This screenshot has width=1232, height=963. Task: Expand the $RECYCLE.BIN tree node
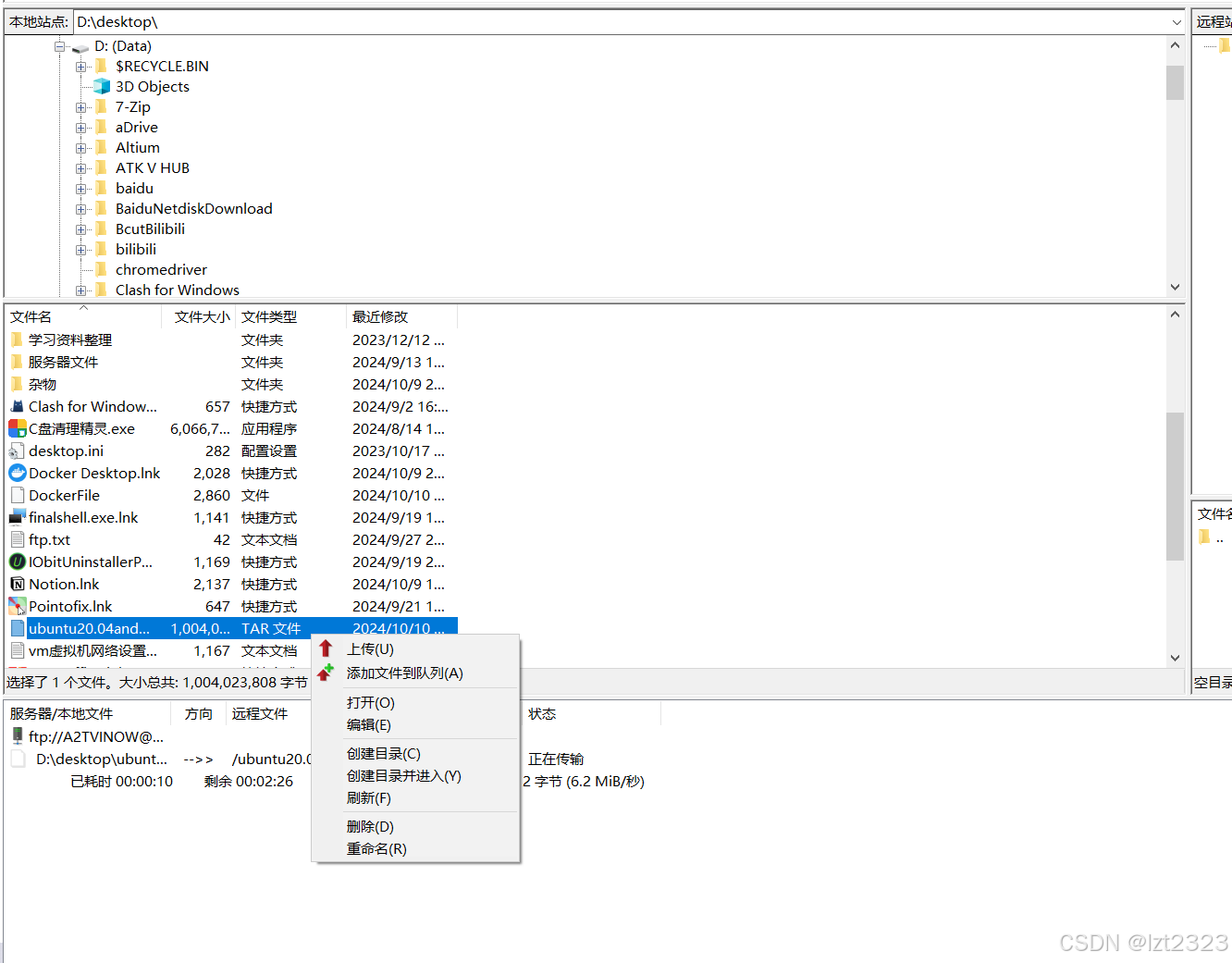[x=81, y=67]
